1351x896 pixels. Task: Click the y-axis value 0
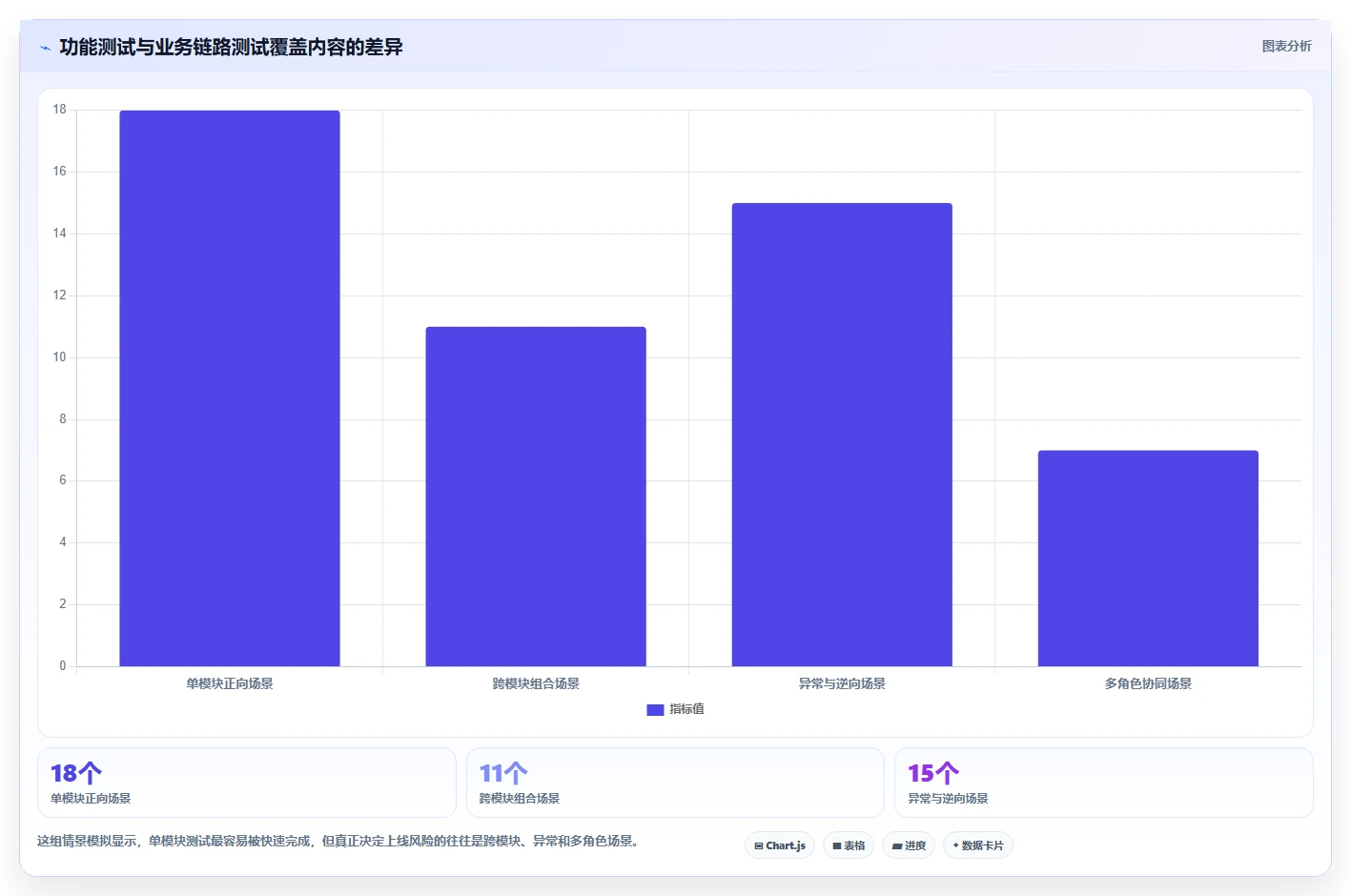(x=63, y=666)
